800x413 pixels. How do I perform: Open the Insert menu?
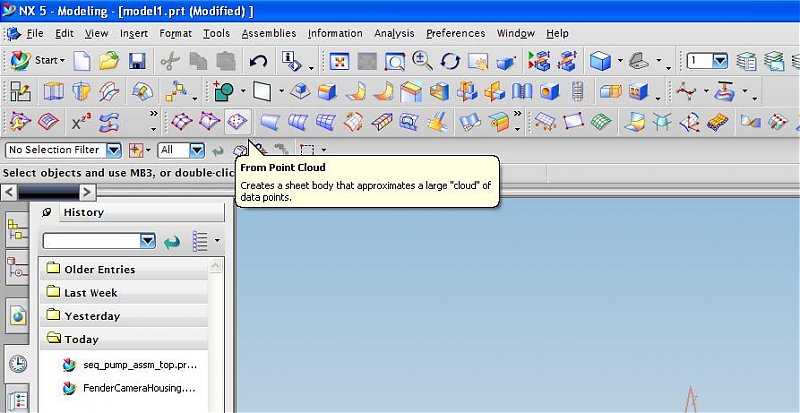tap(134, 33)
